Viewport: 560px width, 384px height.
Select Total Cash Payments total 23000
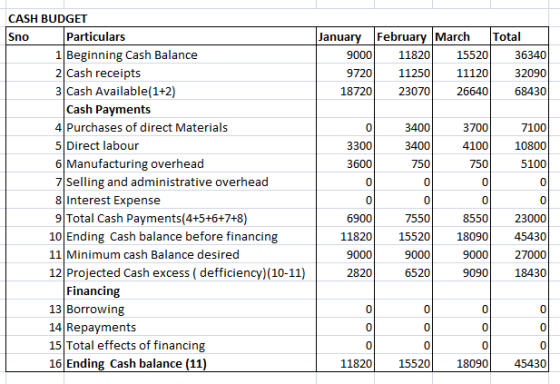[520, 218]
